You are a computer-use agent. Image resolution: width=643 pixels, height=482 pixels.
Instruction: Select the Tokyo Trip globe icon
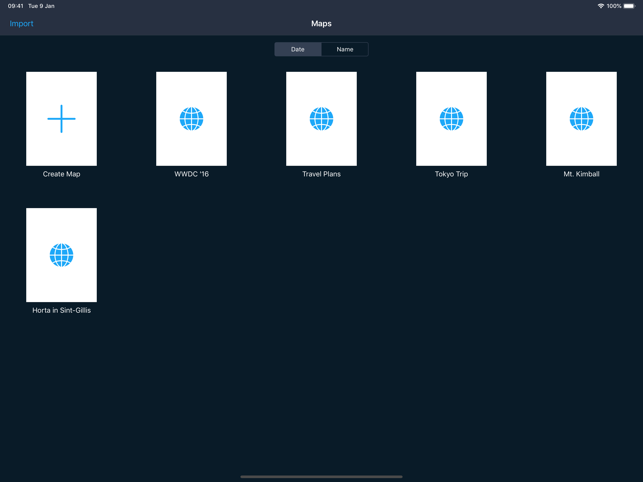(x=451, y=119)
